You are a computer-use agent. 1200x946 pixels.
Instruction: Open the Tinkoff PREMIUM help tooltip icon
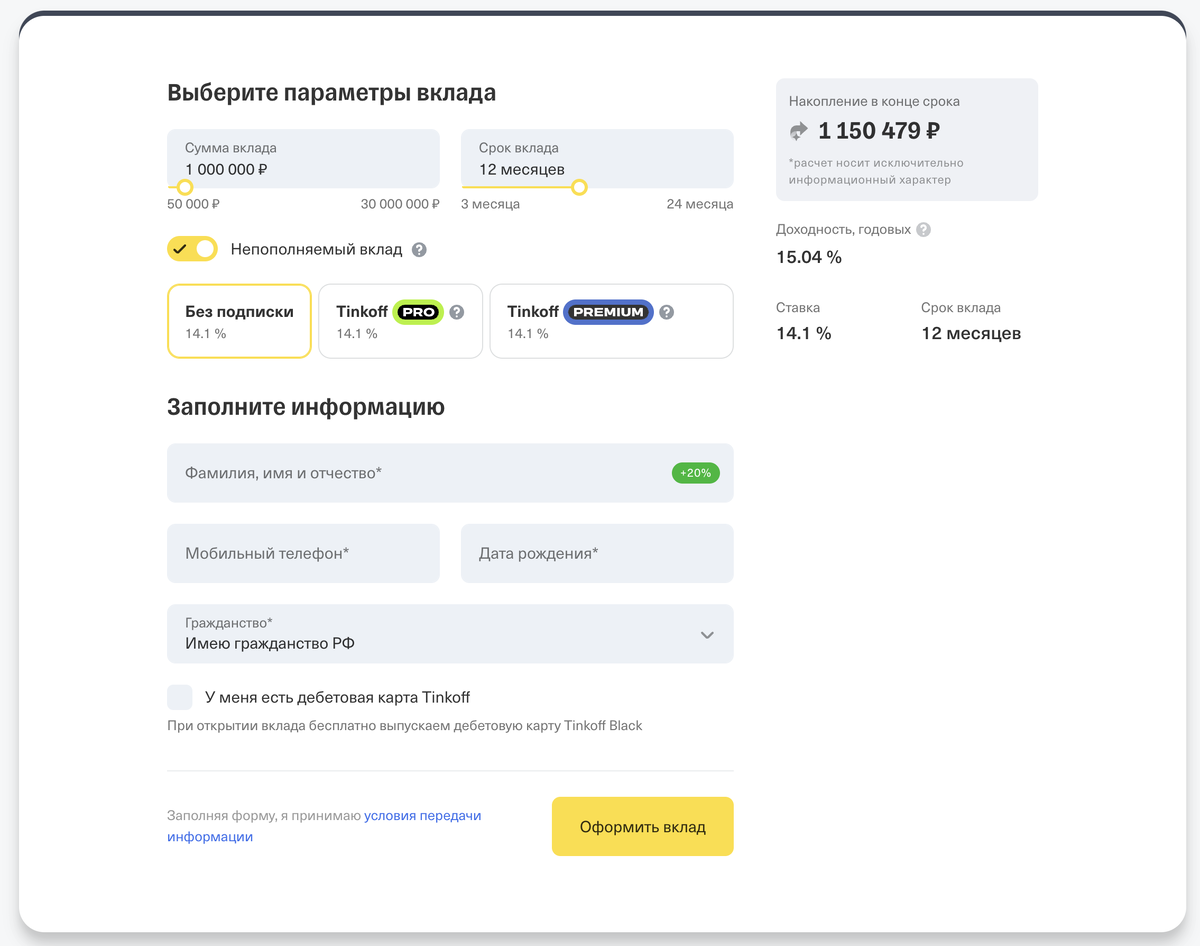(667, 312)
